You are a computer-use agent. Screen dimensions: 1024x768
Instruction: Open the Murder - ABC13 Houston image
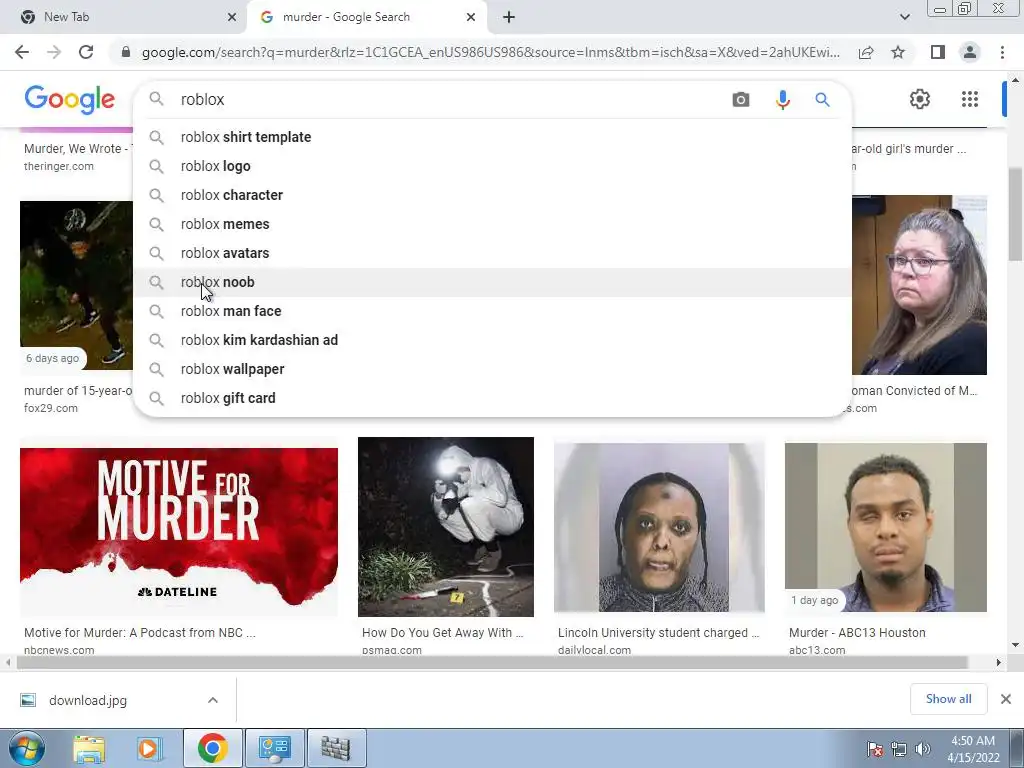click(886, 526)
